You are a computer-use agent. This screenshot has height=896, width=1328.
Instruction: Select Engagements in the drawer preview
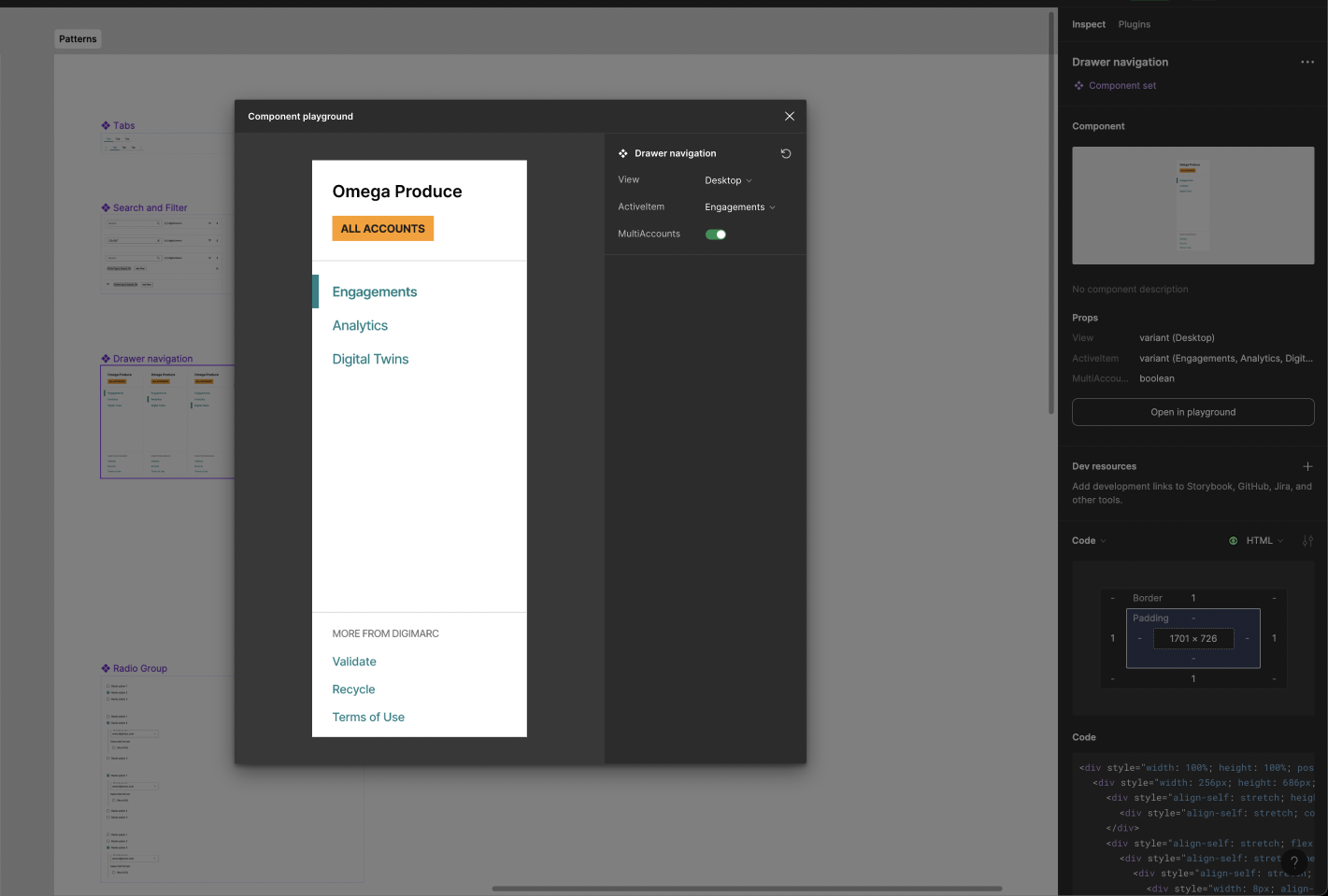coord(375,292)
